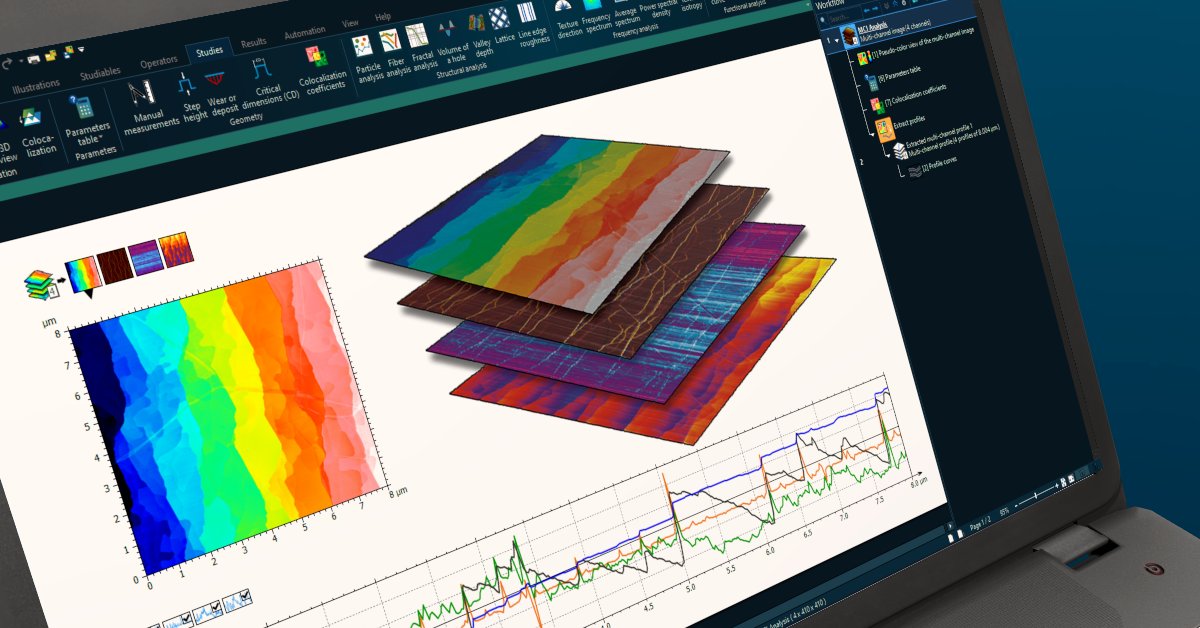This screenshot has width=1200, height=628.
Task: Open the Average spectrum study
Action: [x=626, y=14]
